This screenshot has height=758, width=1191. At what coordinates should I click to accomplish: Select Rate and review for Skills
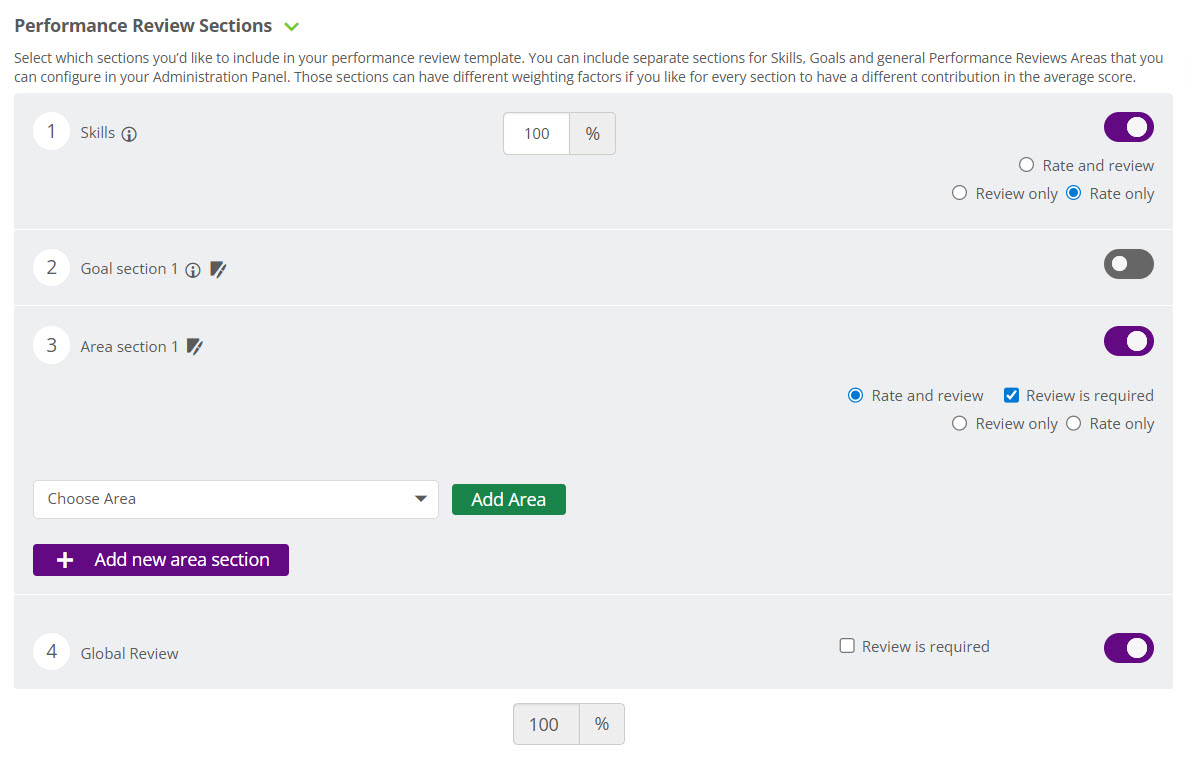coord(1026,165)
